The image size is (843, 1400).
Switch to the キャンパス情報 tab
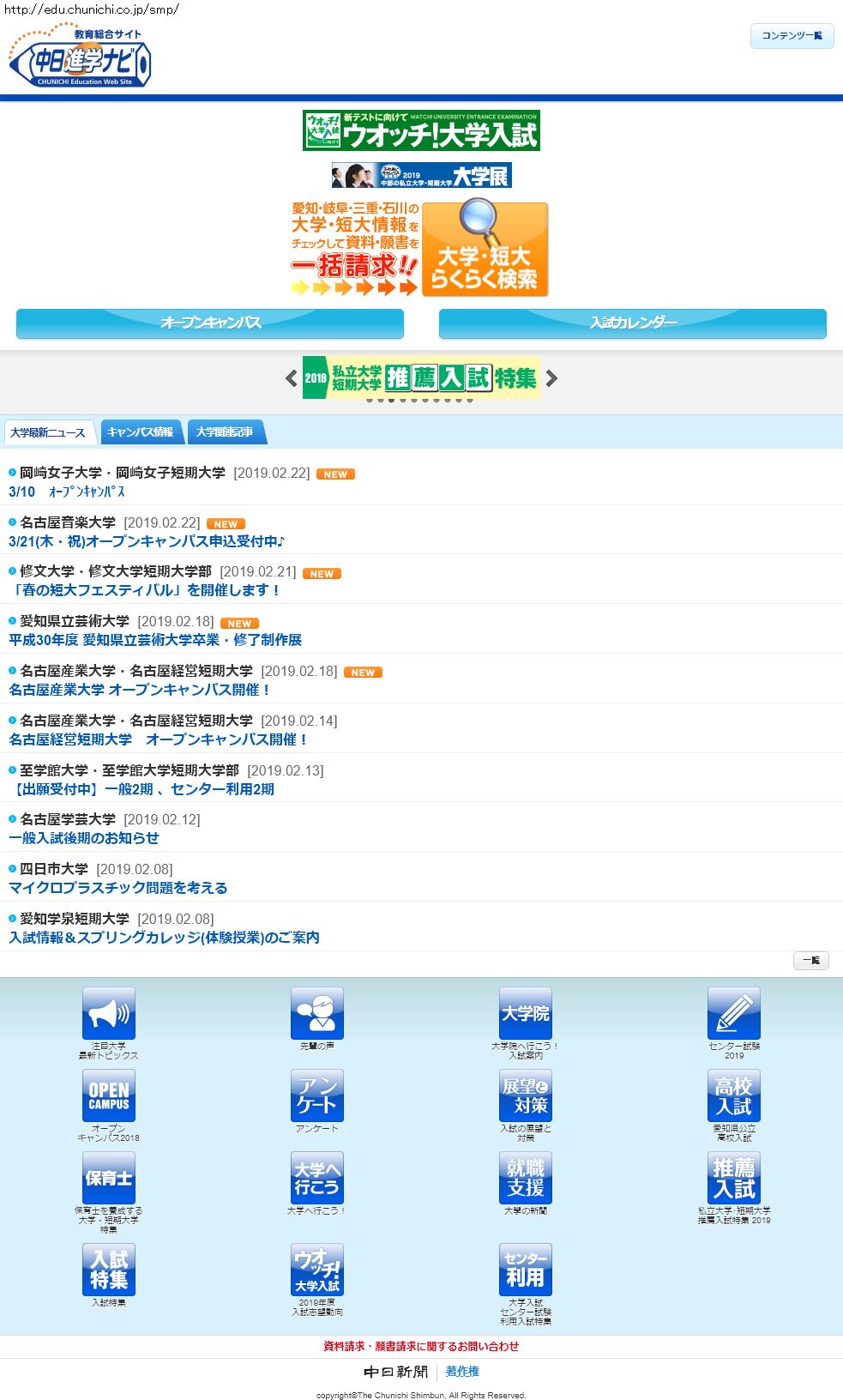(x=141, y=432)
